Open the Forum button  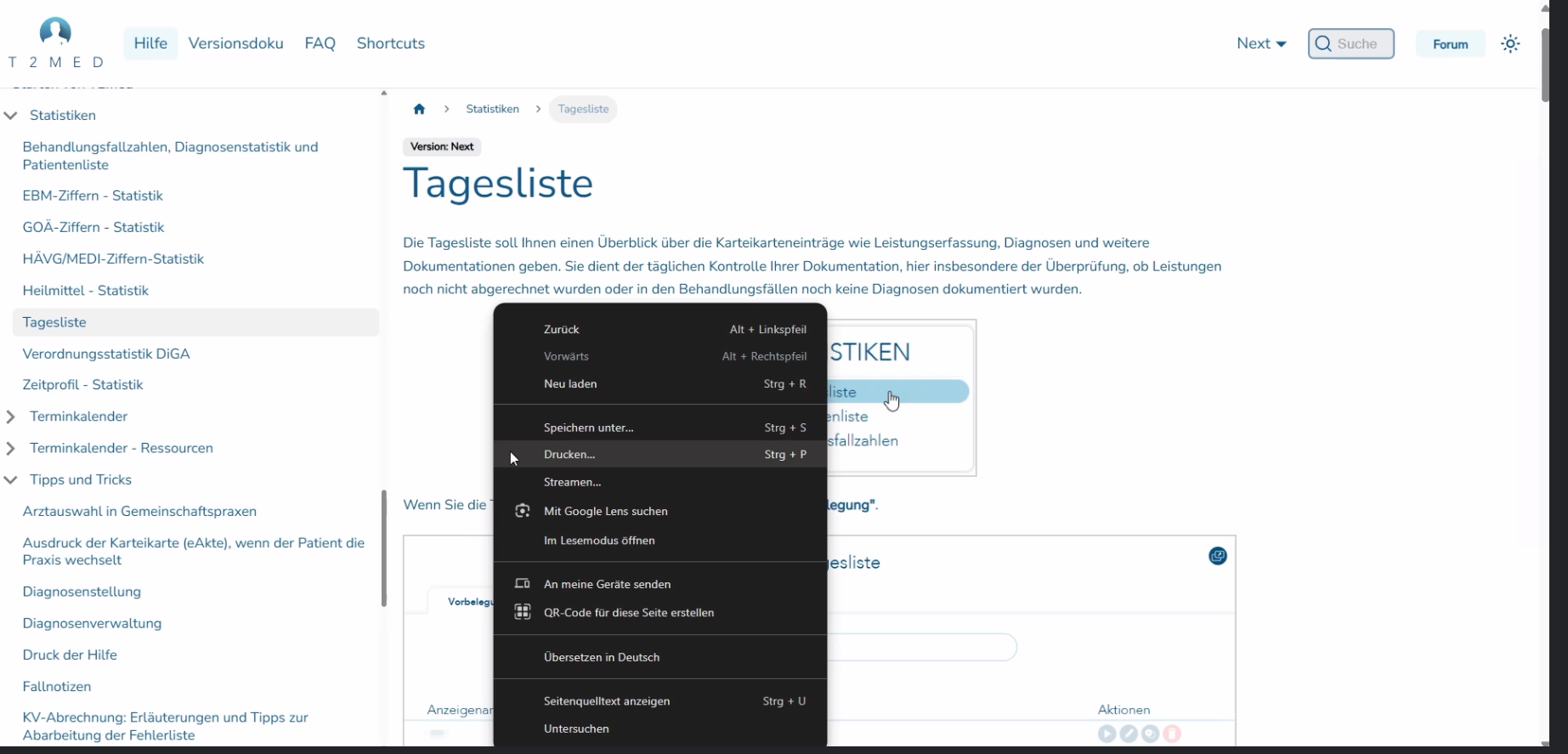[1450, 44]
